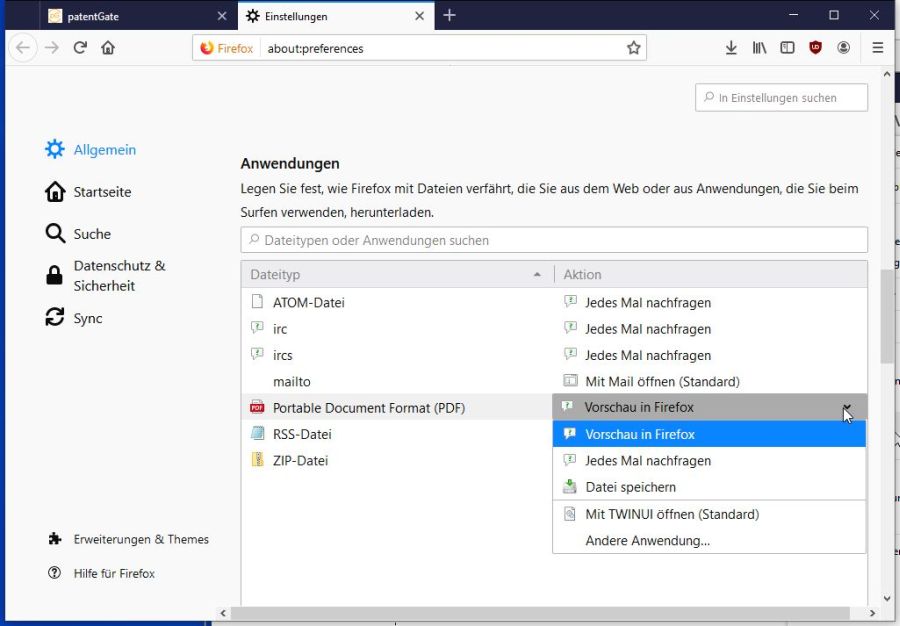Toggle the sidebar view icon
Screen dimensions: 900x626
coord(787,48)
